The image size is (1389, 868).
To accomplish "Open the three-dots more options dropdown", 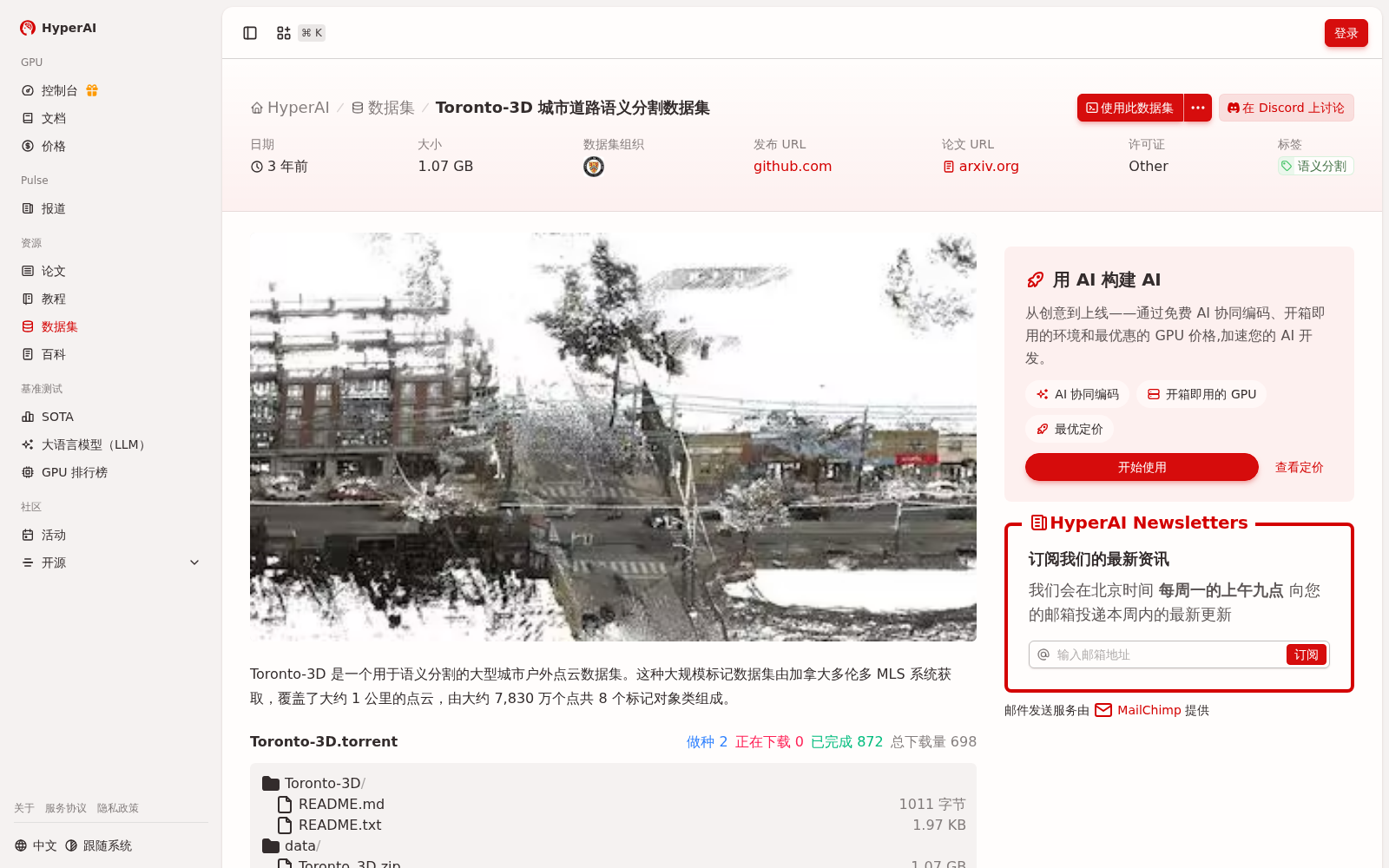I will [x=1198, y=108].
